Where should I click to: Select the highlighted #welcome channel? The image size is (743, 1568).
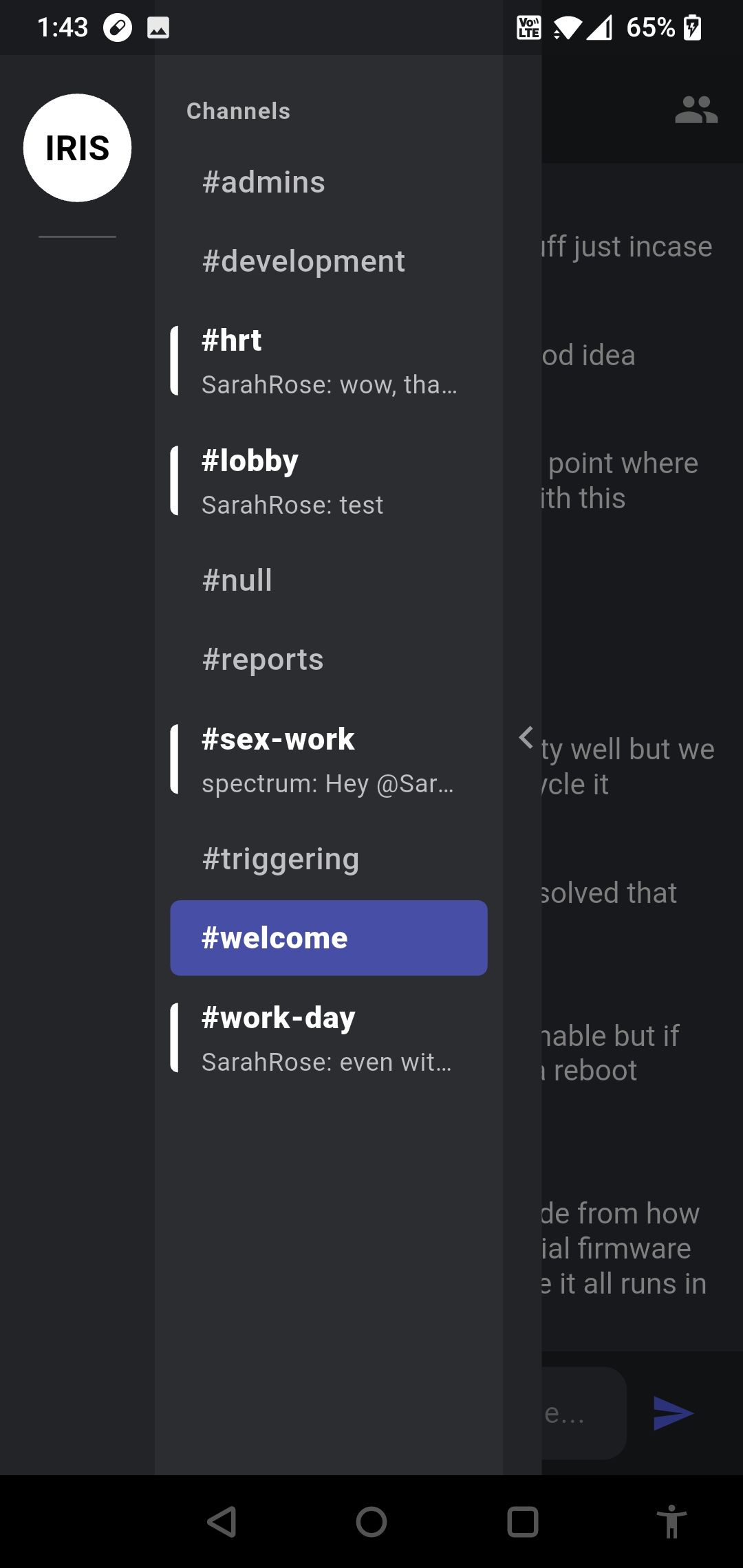[329, 938]
